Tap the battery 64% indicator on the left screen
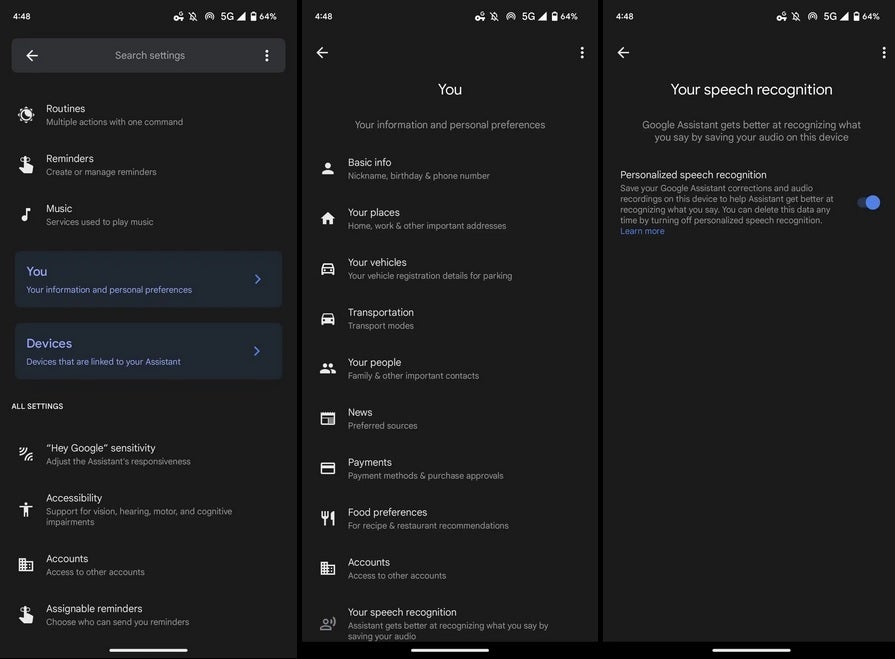Viewport: 895px width, 659px height. pyautogui.click(x=263, y=17)
